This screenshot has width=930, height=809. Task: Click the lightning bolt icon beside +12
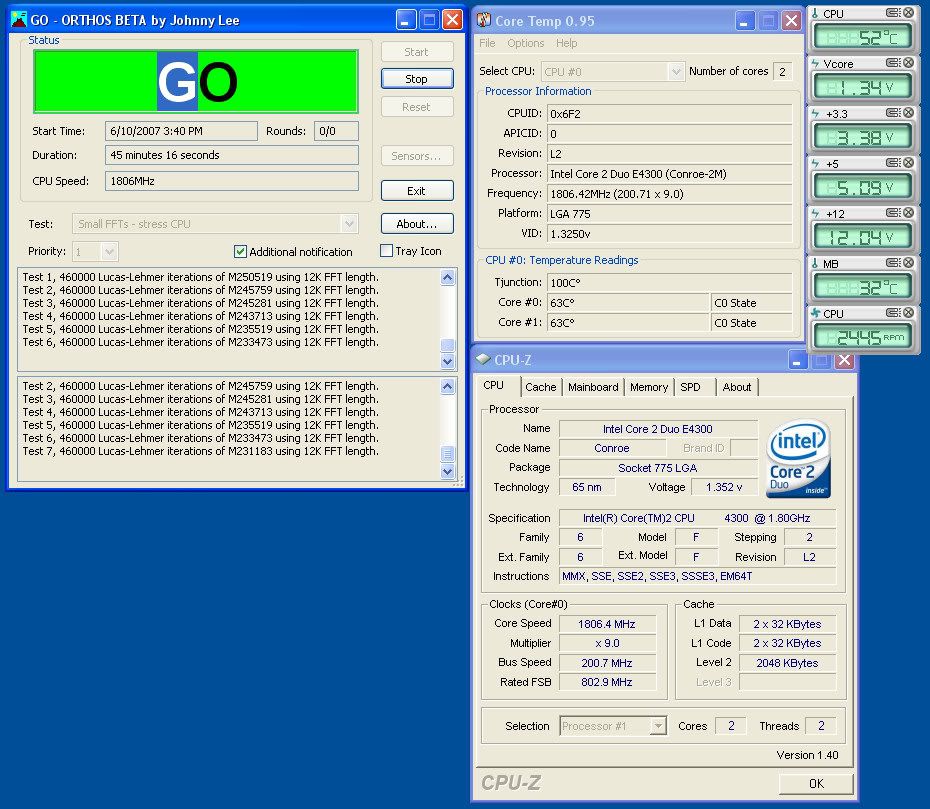(x=816, y=214)
